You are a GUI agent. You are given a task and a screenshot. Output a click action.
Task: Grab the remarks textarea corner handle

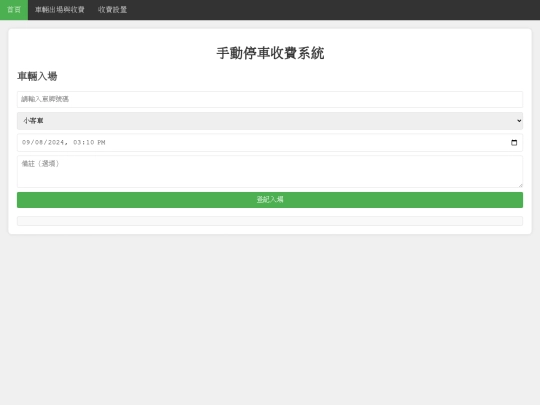pos(520,185)
